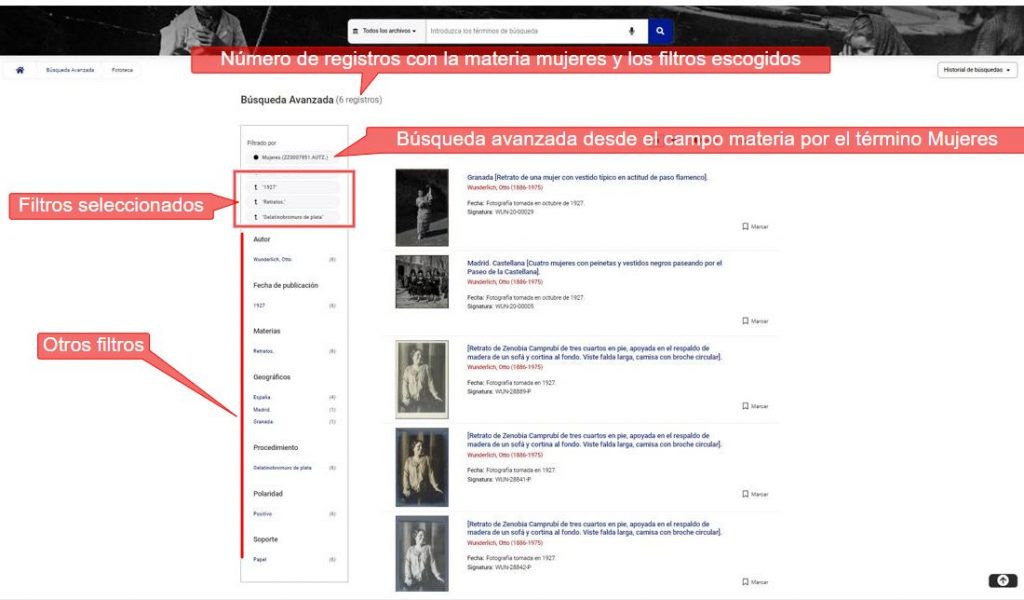The height and width of the screenshot is (600, 1024).
Task: Activate the microphone voice search
Action: click(x=632, y=31)
